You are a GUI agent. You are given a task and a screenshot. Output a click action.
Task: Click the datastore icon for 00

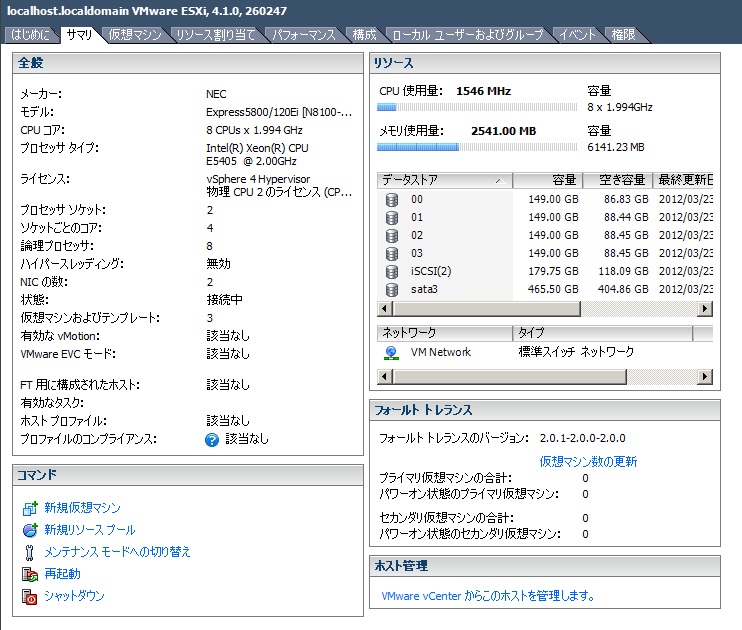pyautogui.click(x=392, y=200)
